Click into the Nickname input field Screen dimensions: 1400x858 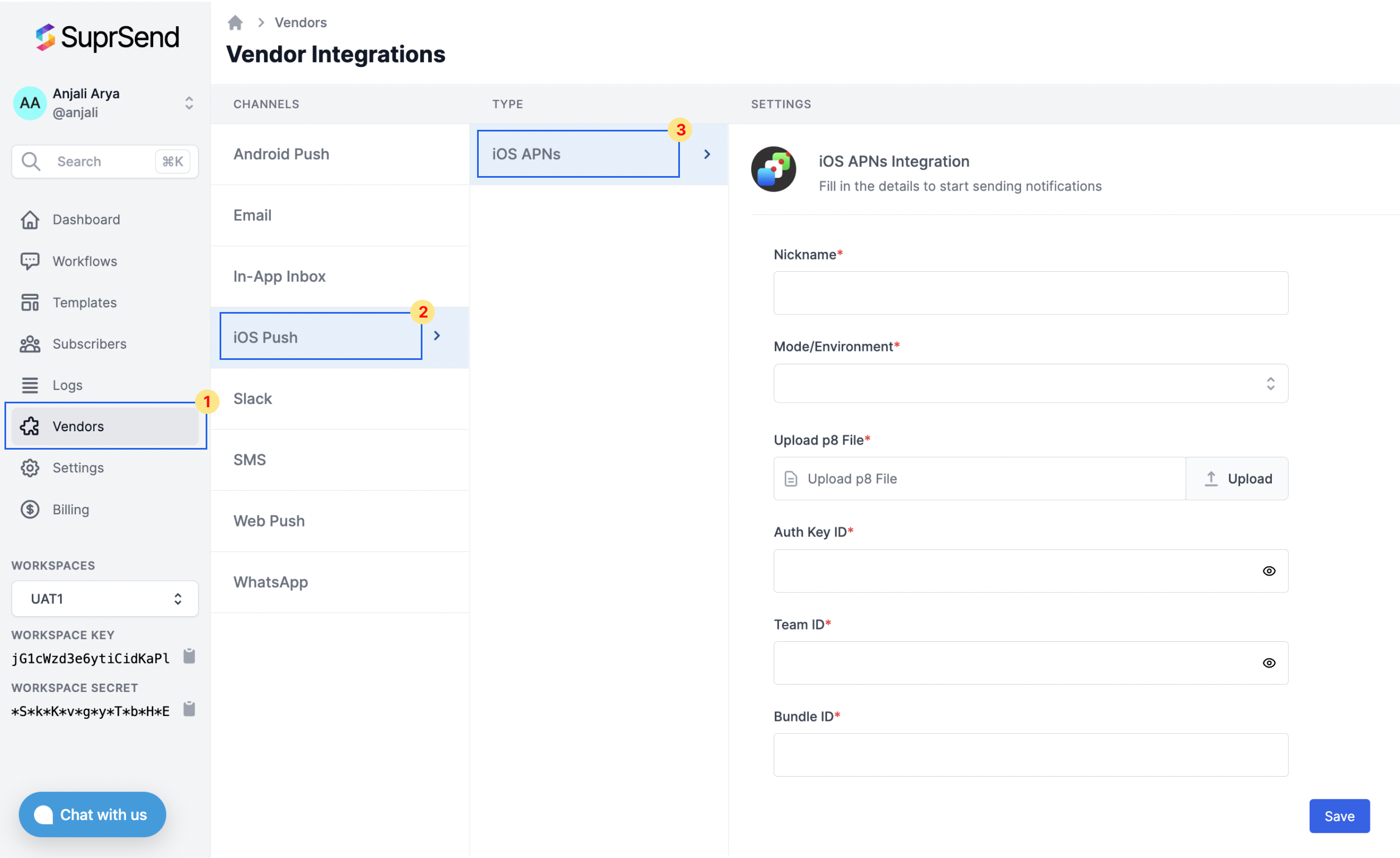point(1030,293)
